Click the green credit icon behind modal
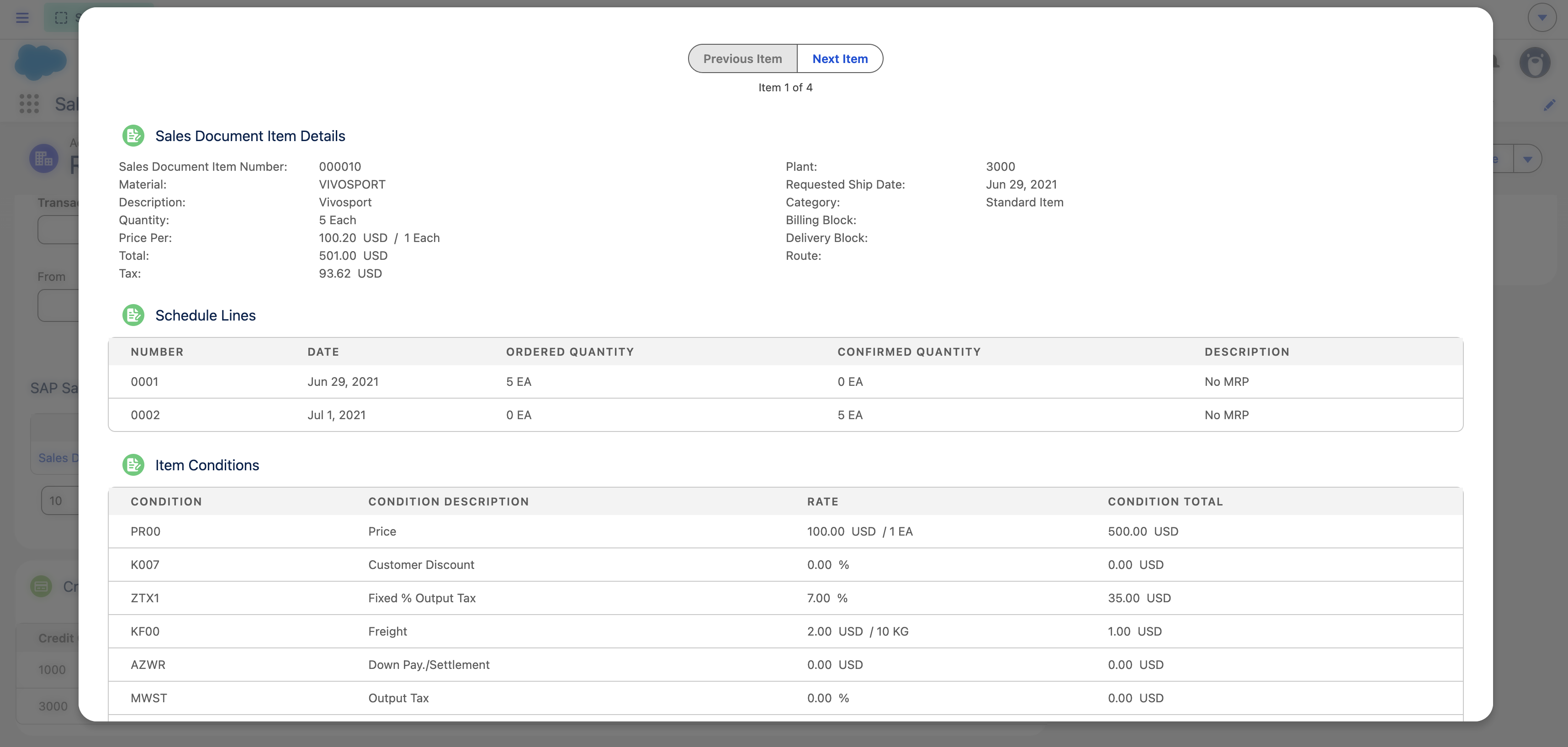This screenshot has height=747, width=1568. tap(42, 586)
